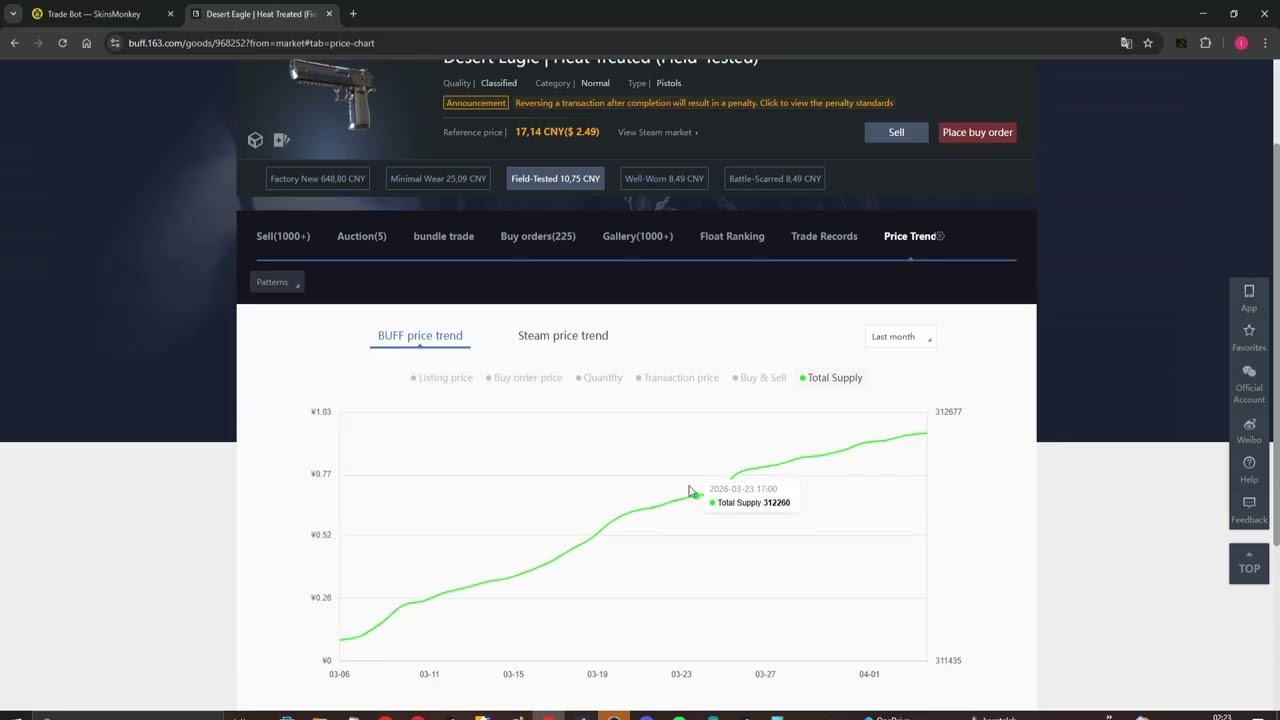Image resolution: width=1280 pixels, height=720 pixels.
Task: Select Field-Tested 10,75 CNY option
Action: tap(556, 179)
